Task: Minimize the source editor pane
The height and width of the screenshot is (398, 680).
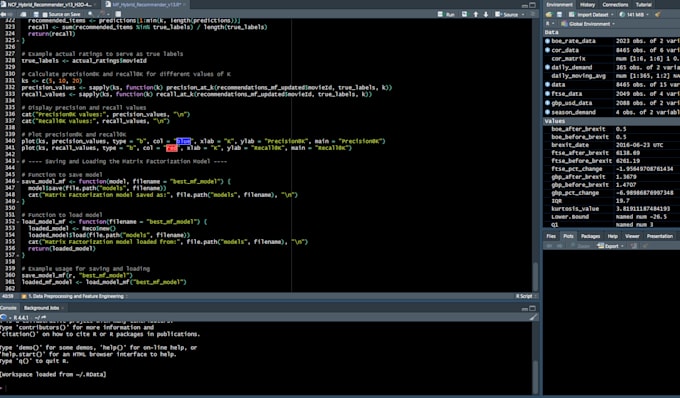Action: point(525,5)
